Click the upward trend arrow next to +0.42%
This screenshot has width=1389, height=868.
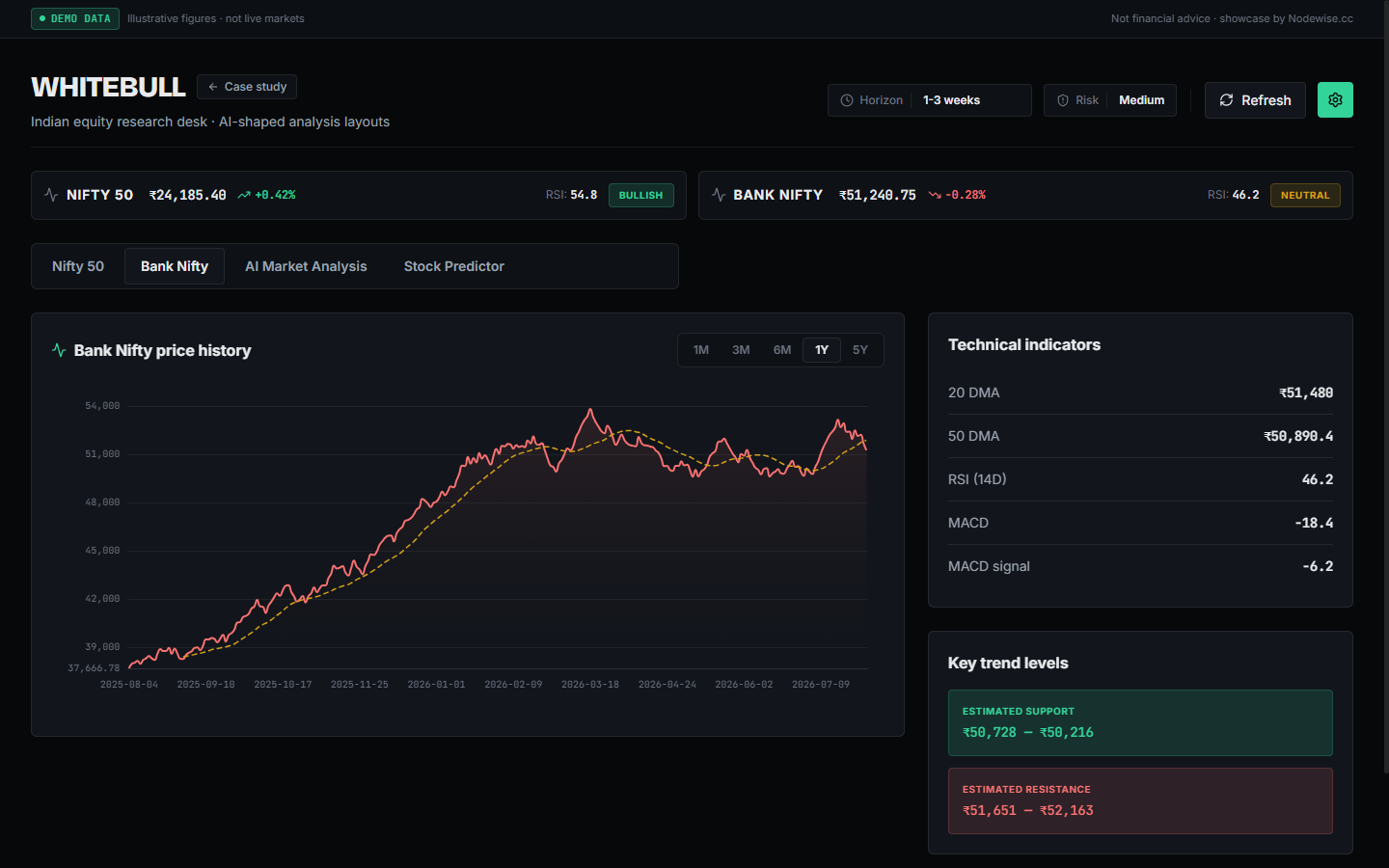pyautogui.click(x=244, y=195)
